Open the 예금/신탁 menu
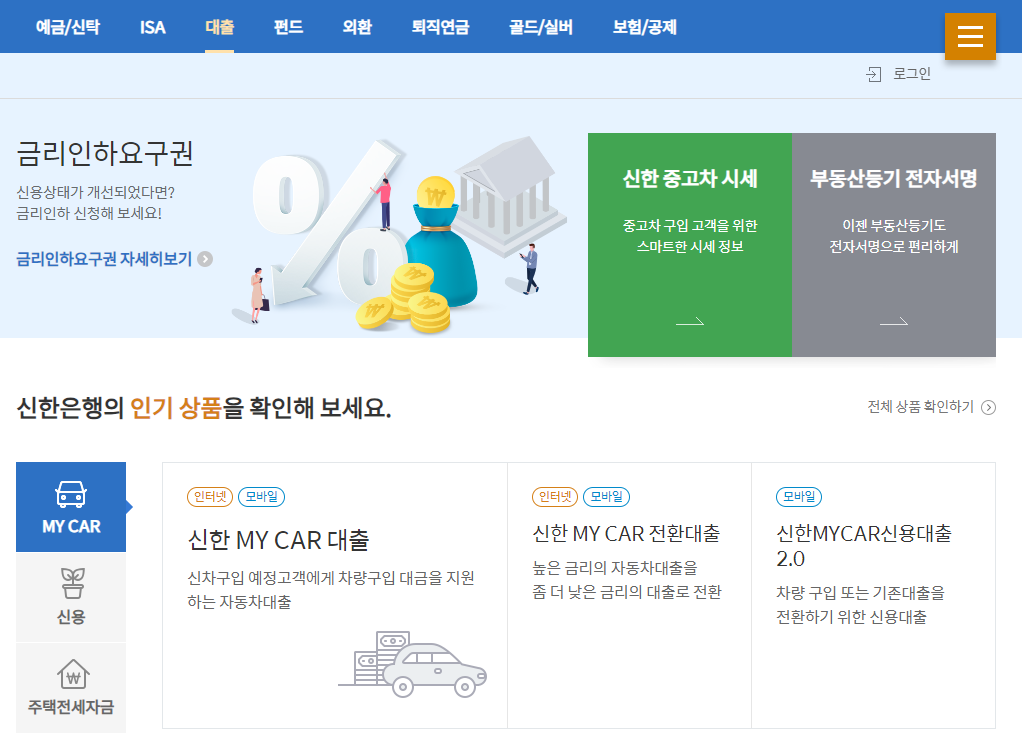The image size is (1022, 749). tap(68, 27)
